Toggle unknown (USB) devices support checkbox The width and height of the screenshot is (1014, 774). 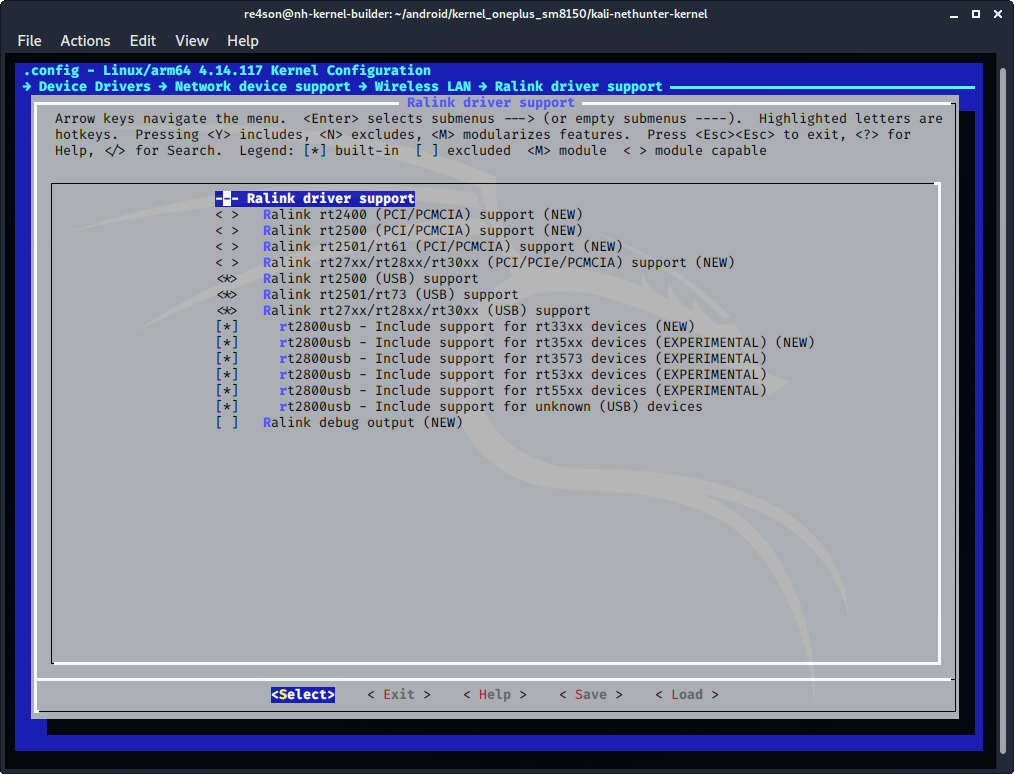pos(227,407)
